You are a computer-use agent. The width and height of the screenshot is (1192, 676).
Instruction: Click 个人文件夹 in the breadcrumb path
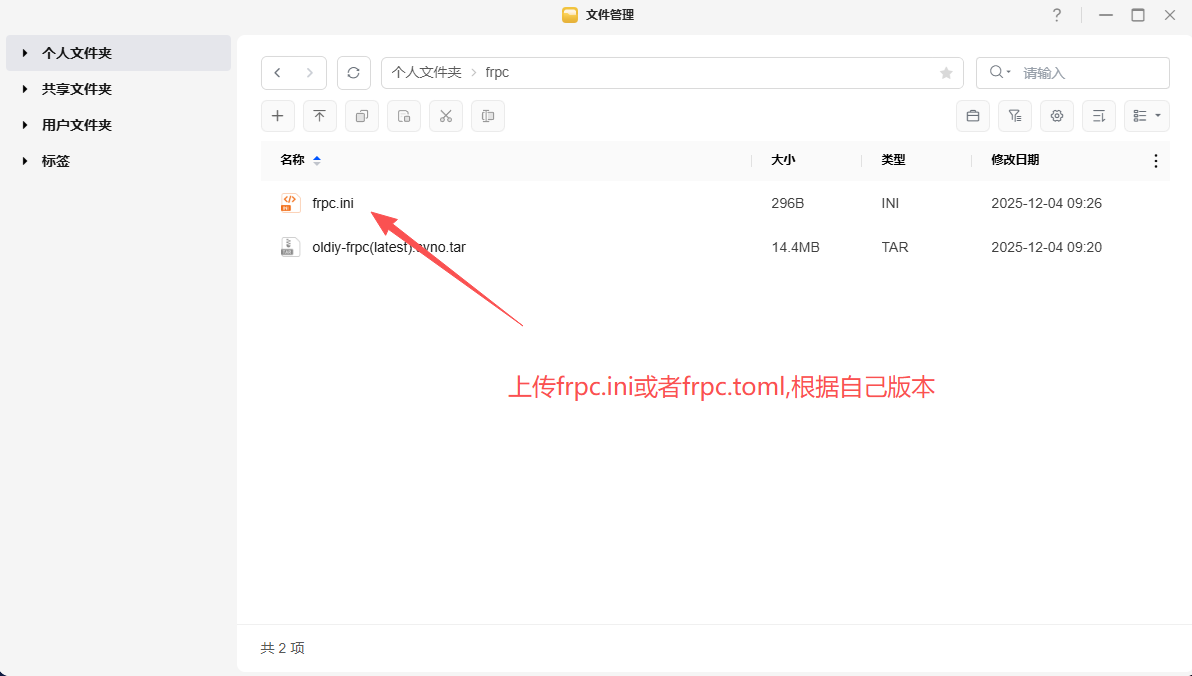pyautogui.click(x=427, y=73)
